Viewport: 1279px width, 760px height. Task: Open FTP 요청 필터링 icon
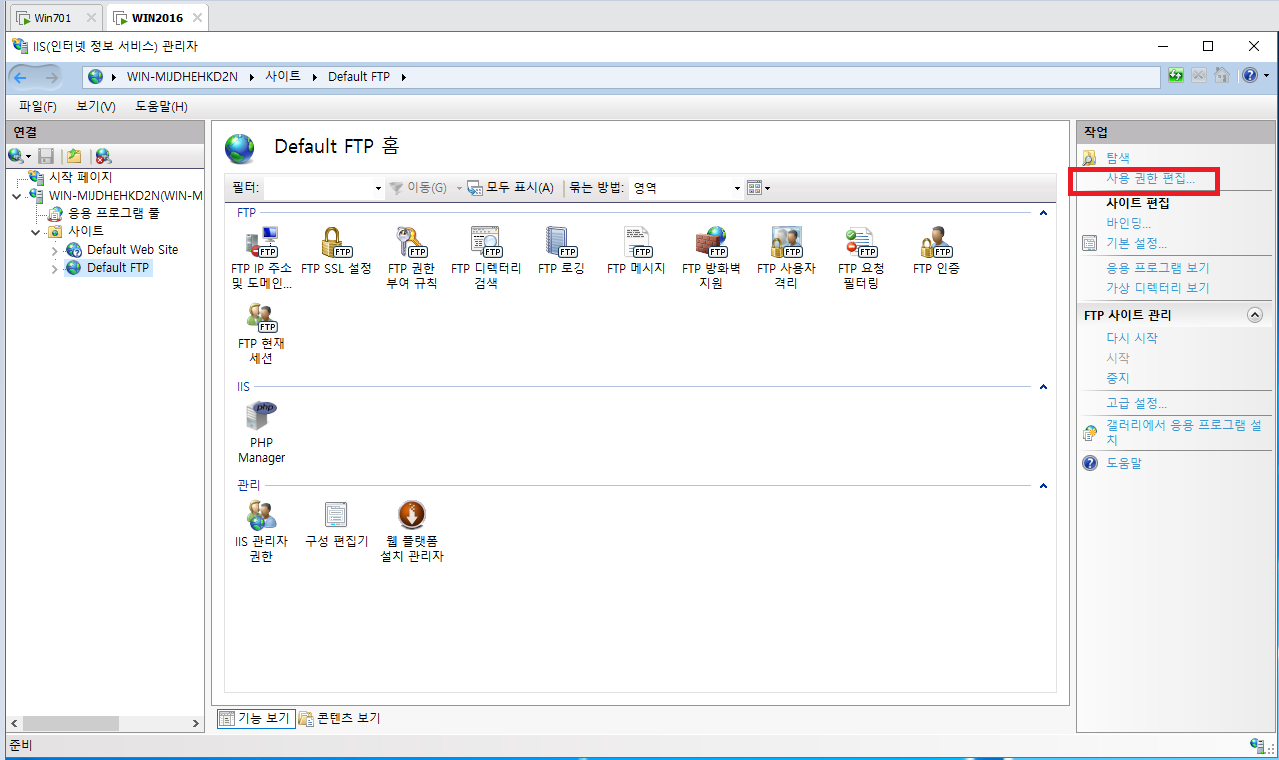pyautogui.click(x=861, y=257)
